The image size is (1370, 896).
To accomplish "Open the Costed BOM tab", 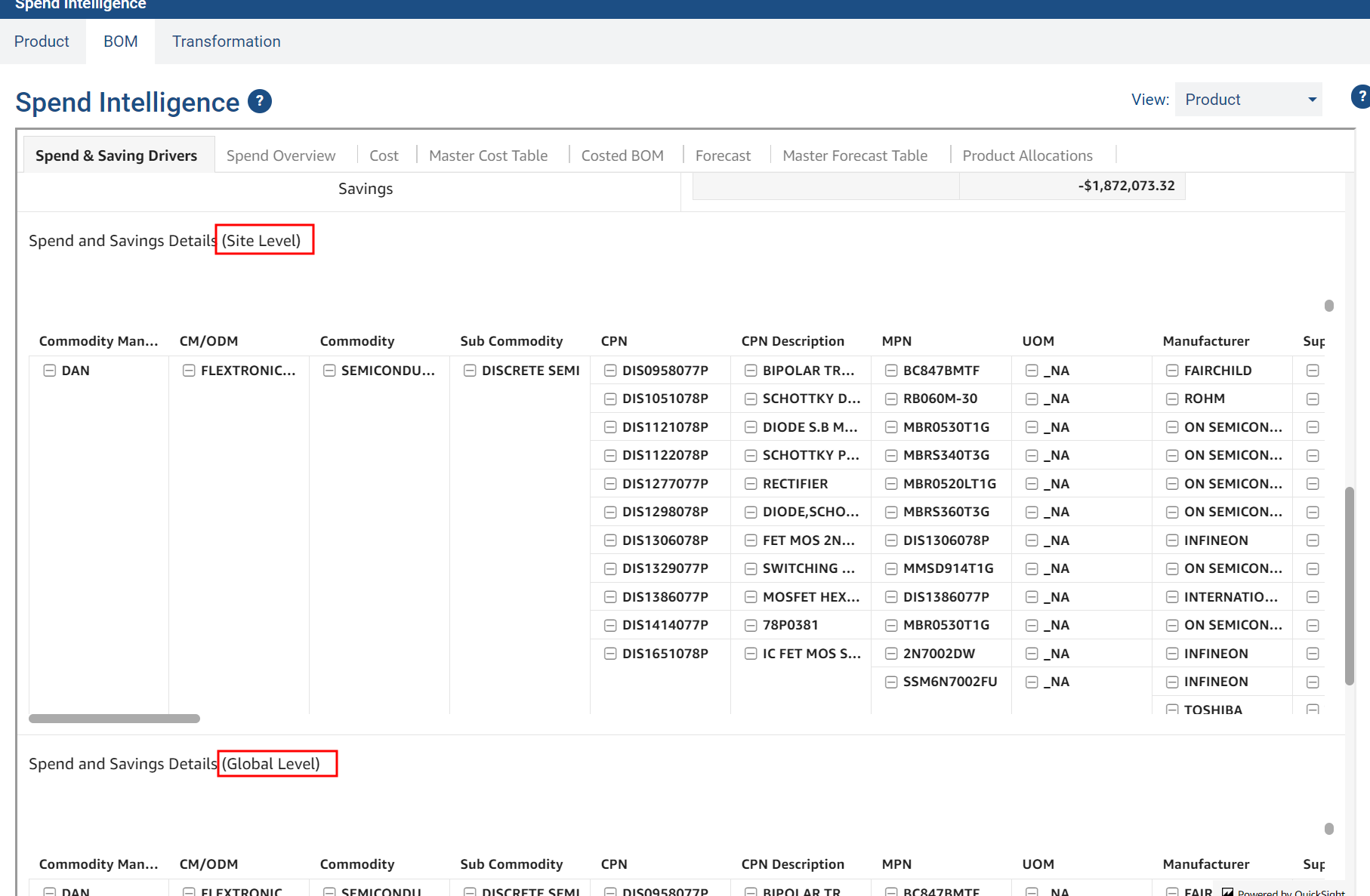I will click(x=622, y=155).
